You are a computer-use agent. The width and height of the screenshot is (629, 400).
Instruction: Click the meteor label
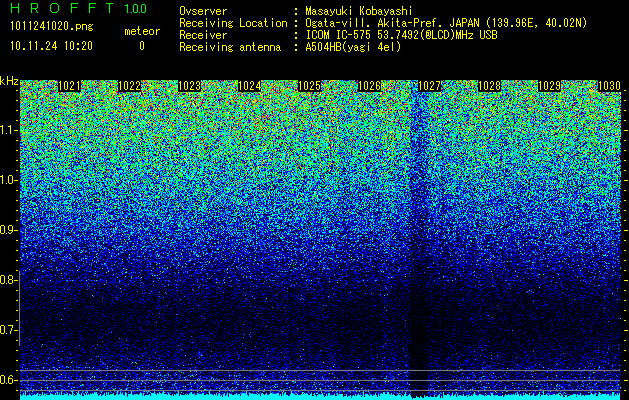pos(142,31)
